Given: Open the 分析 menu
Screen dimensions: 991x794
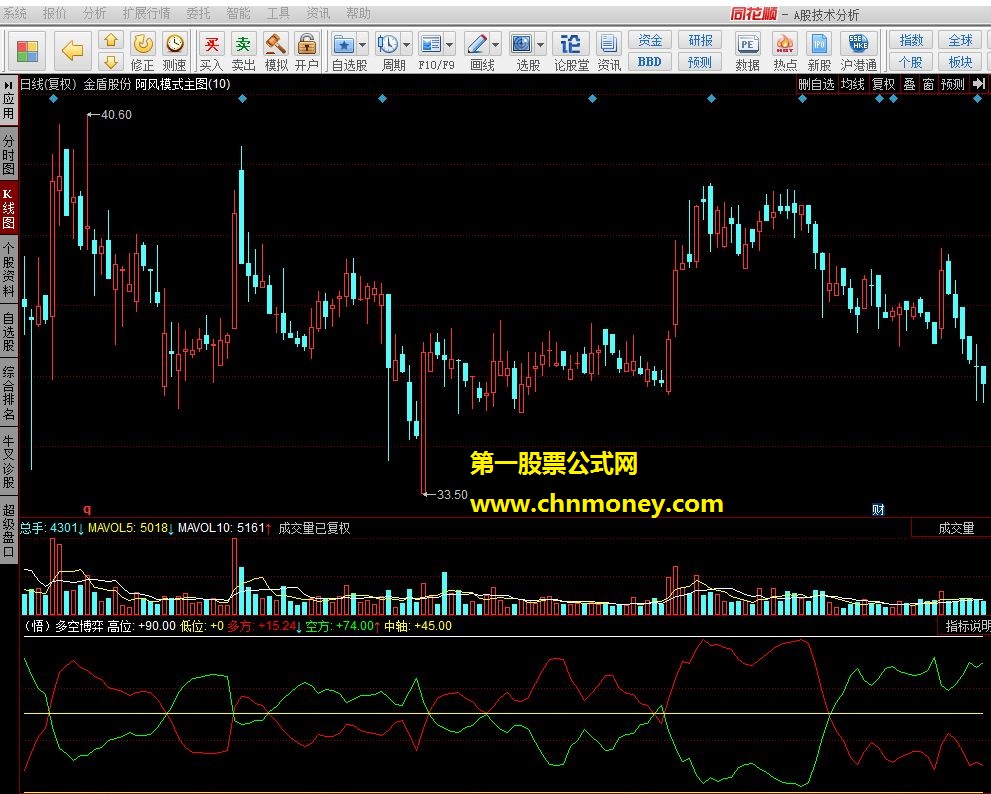Looking at the screenshot, I should (94, 13).
